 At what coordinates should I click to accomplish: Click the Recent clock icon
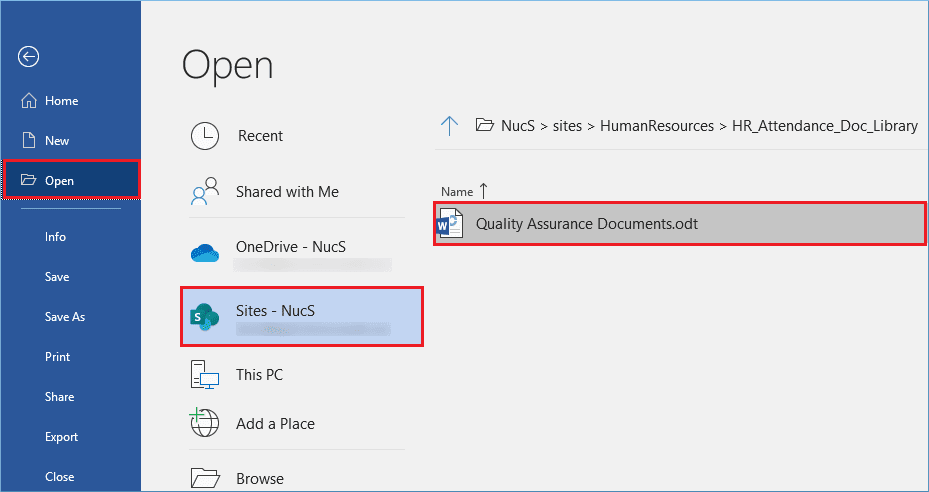click(205, 136)
